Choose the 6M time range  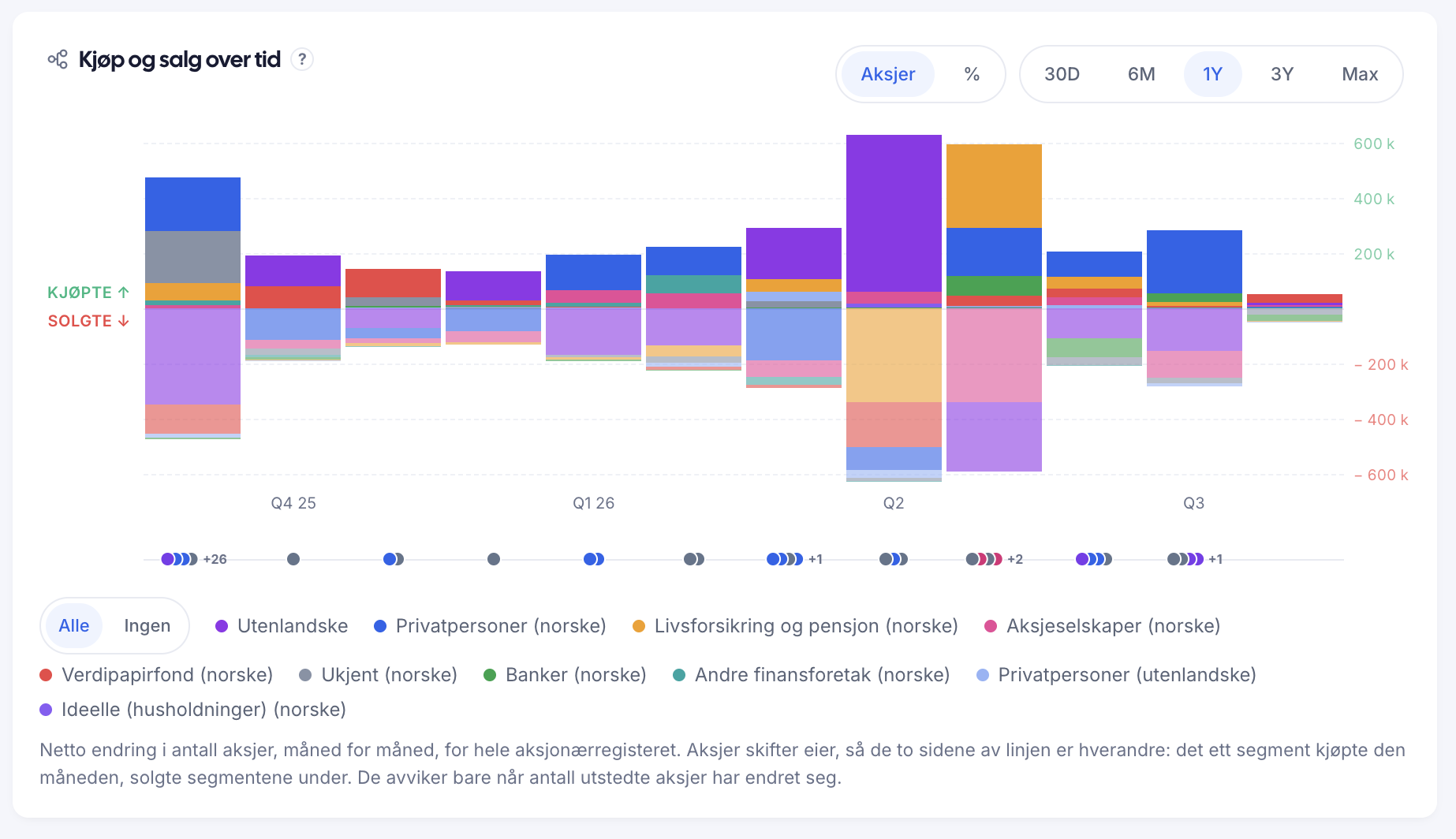[1141, 74]
